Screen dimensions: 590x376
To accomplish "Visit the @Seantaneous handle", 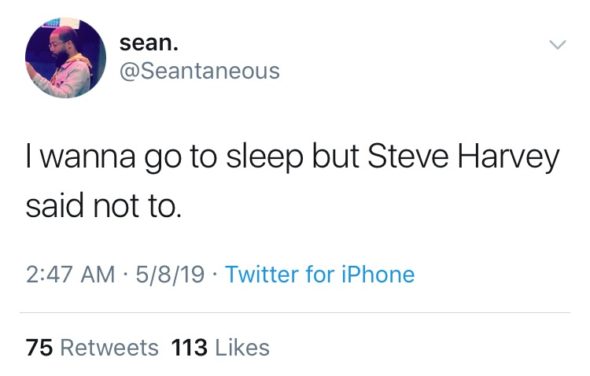I will click(x=199, y=71).
